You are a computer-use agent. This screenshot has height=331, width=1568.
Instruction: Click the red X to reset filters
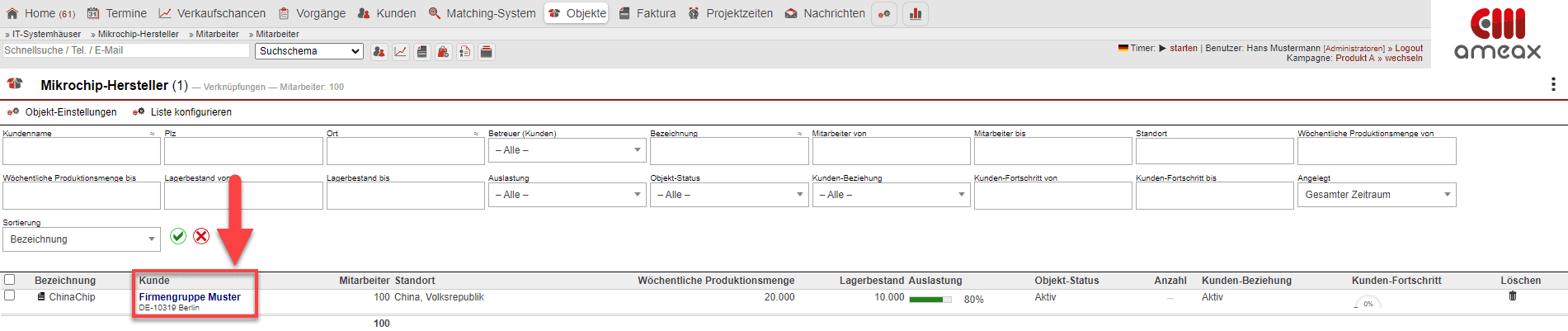click(x=201, y=236)
